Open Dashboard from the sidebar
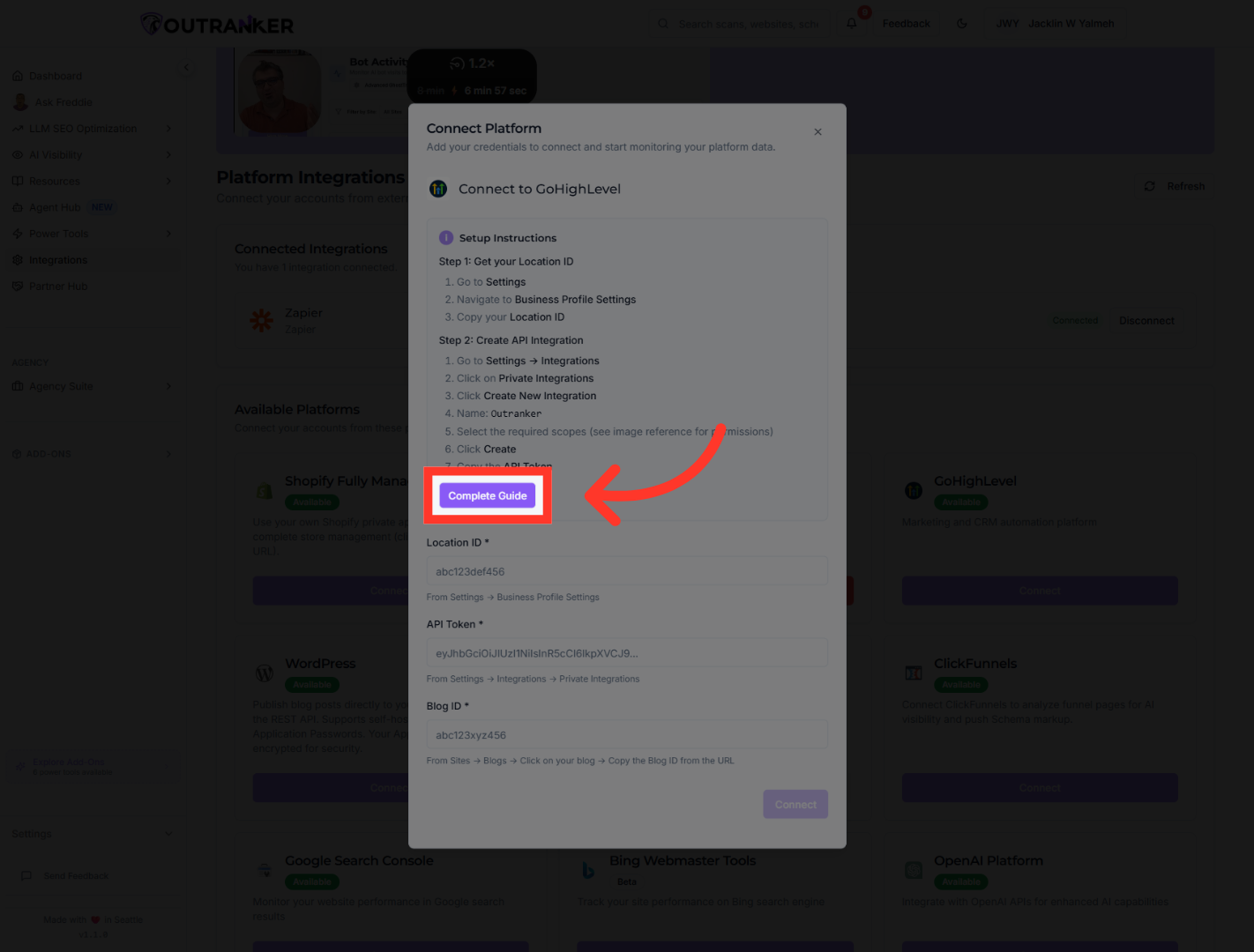The height and width of the screenshot is (952, 1254). 55,76
